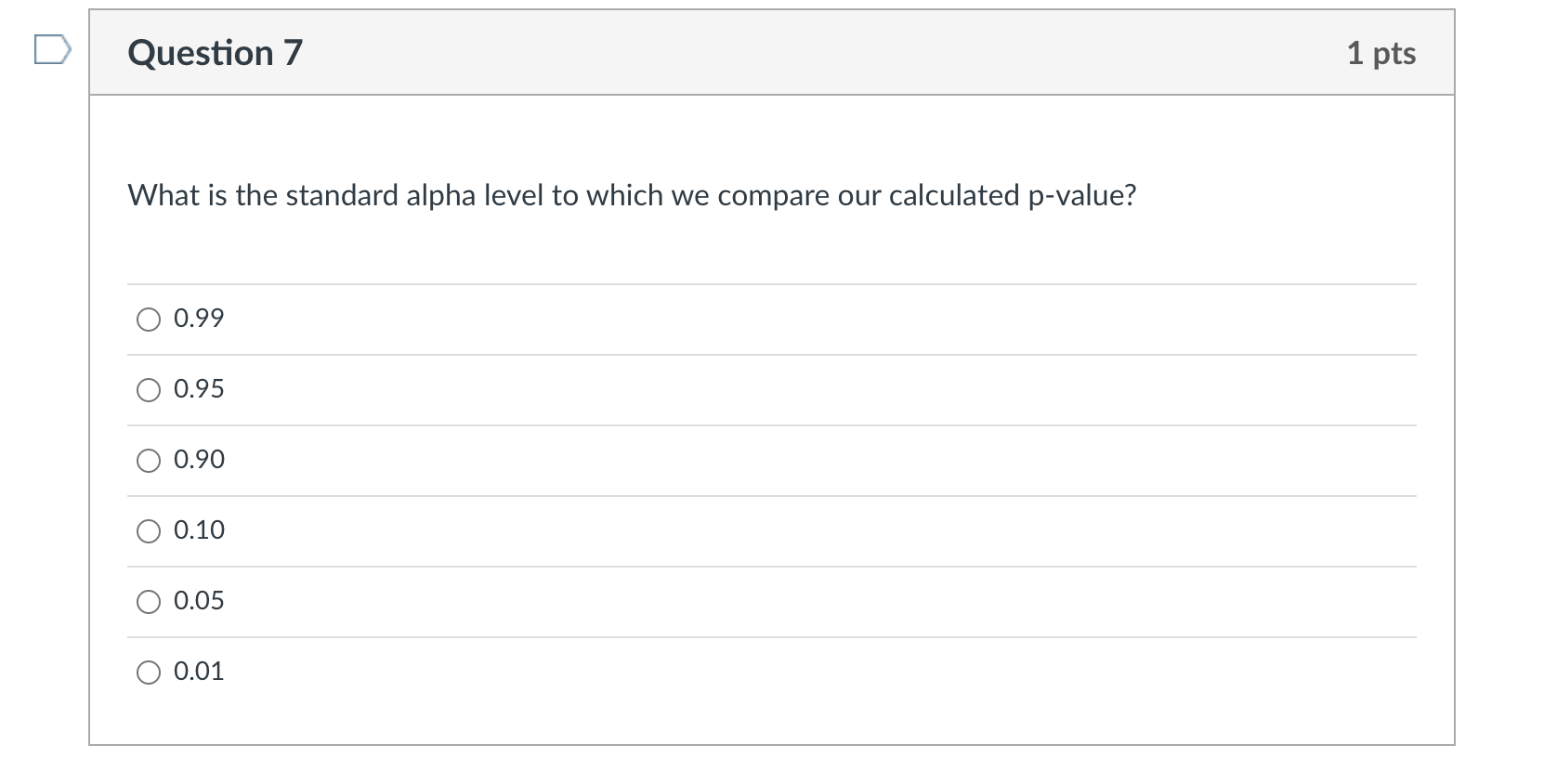This screenshot has width=1544, height=784.
Task: Select the 0.99 radio button
Action: click(x=149, y=320)
